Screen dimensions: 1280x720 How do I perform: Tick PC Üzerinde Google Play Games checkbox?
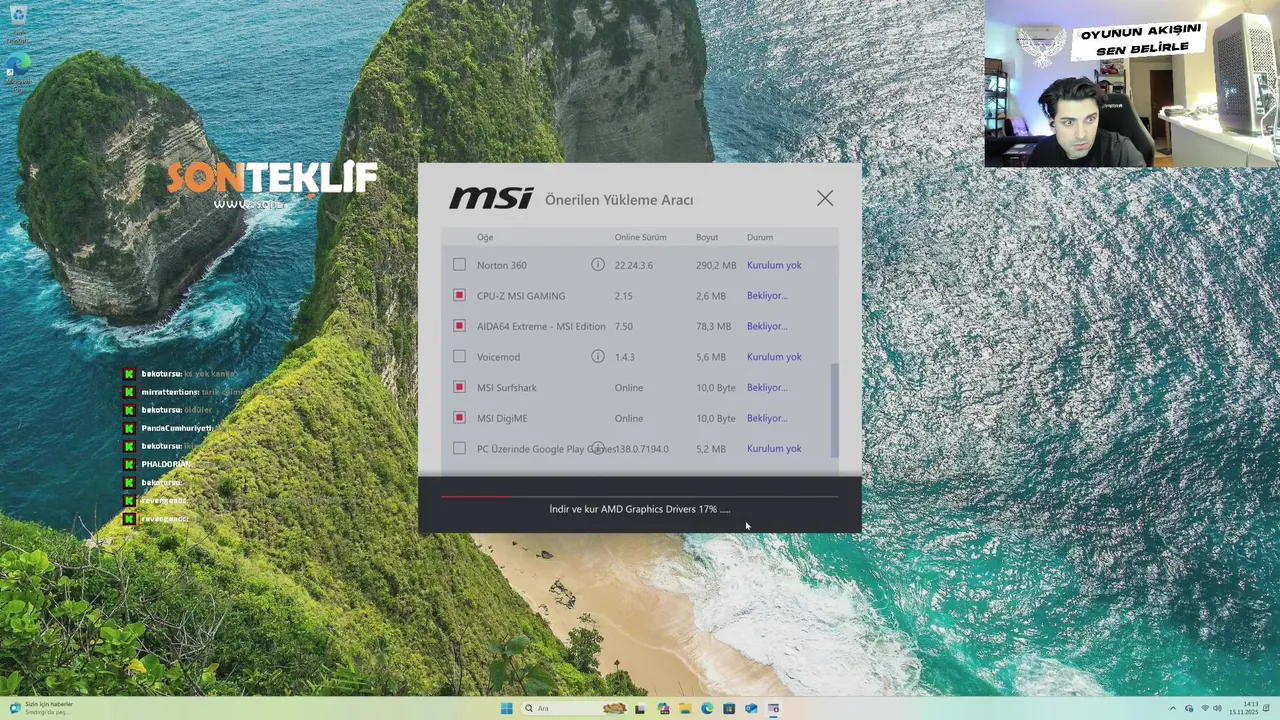coord(459,449)
